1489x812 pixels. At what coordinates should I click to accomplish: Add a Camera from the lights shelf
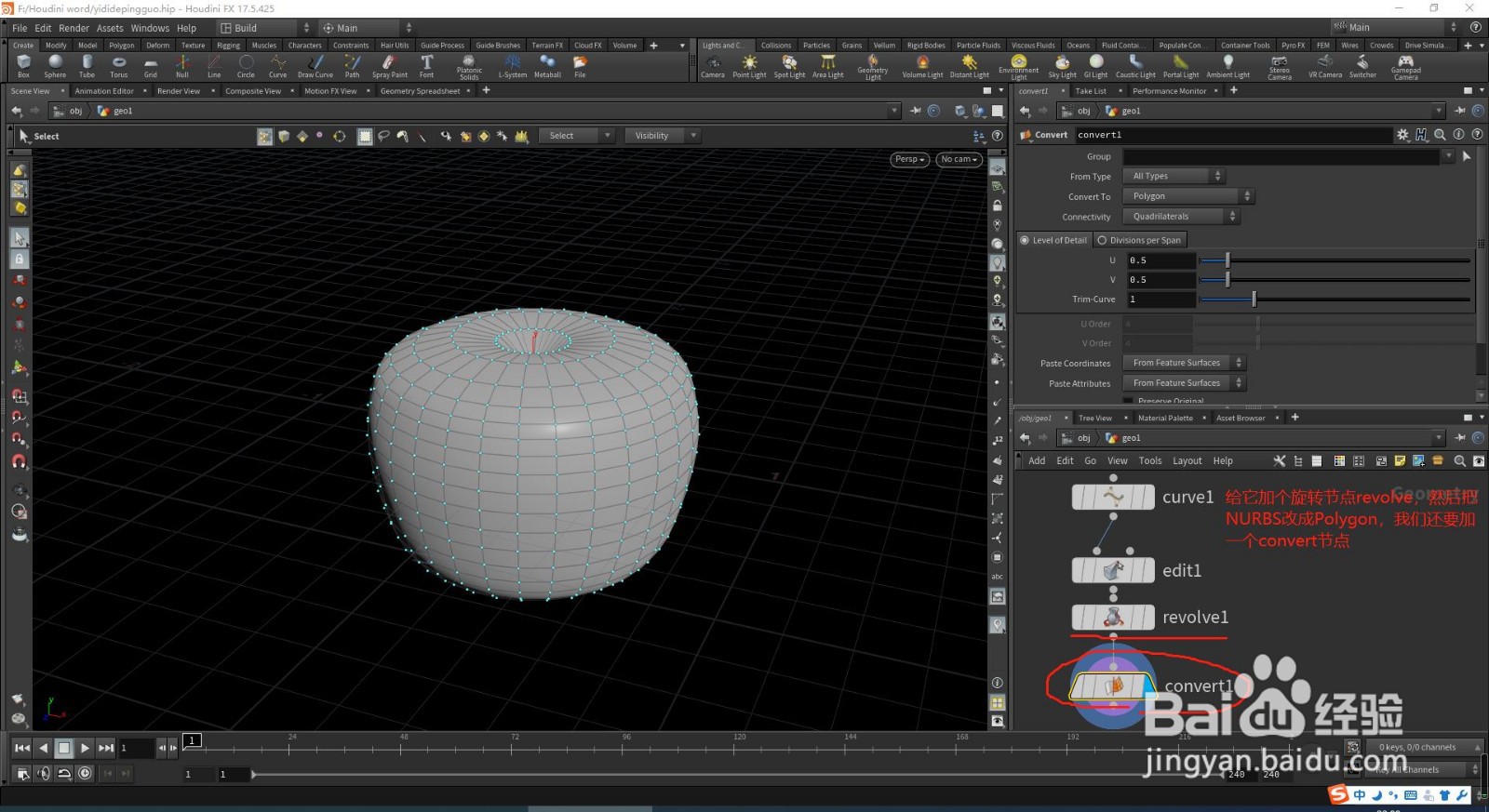[713, 66]
